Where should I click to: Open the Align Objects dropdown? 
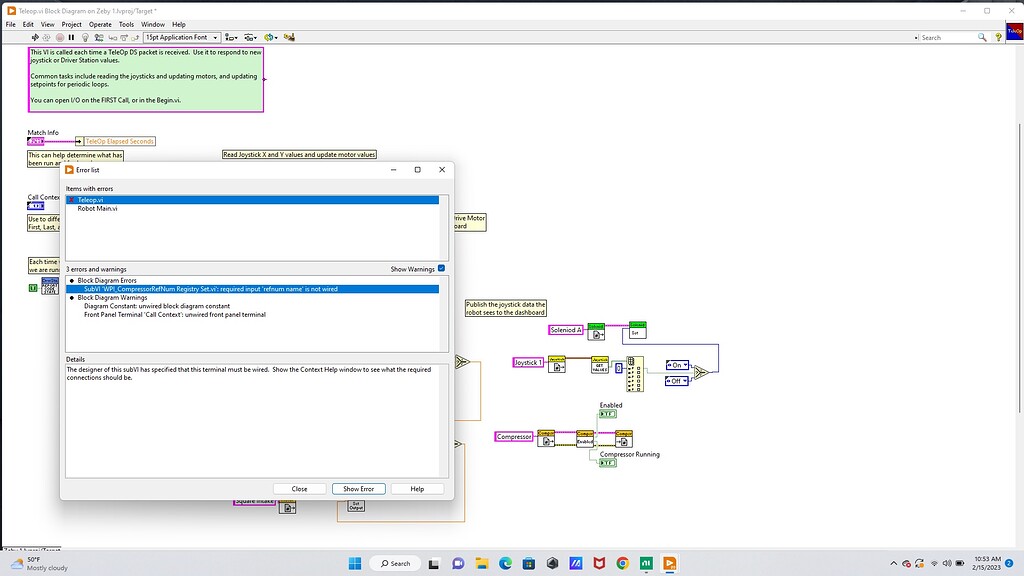point(233,37)
